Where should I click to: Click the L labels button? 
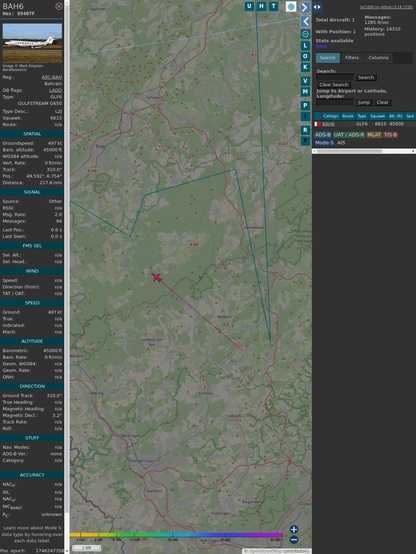(x=305, y=46)
